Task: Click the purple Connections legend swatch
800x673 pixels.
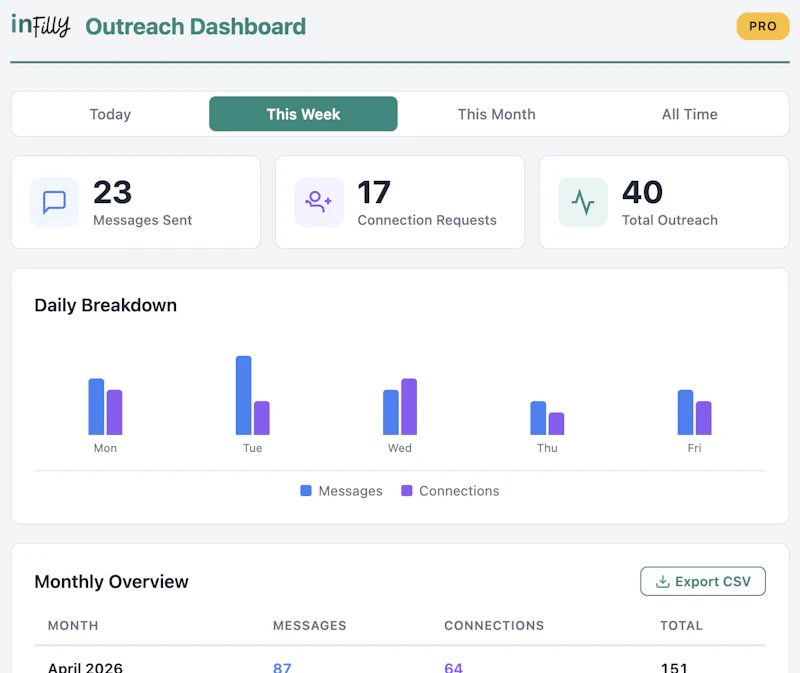Action: coord(407,490)
